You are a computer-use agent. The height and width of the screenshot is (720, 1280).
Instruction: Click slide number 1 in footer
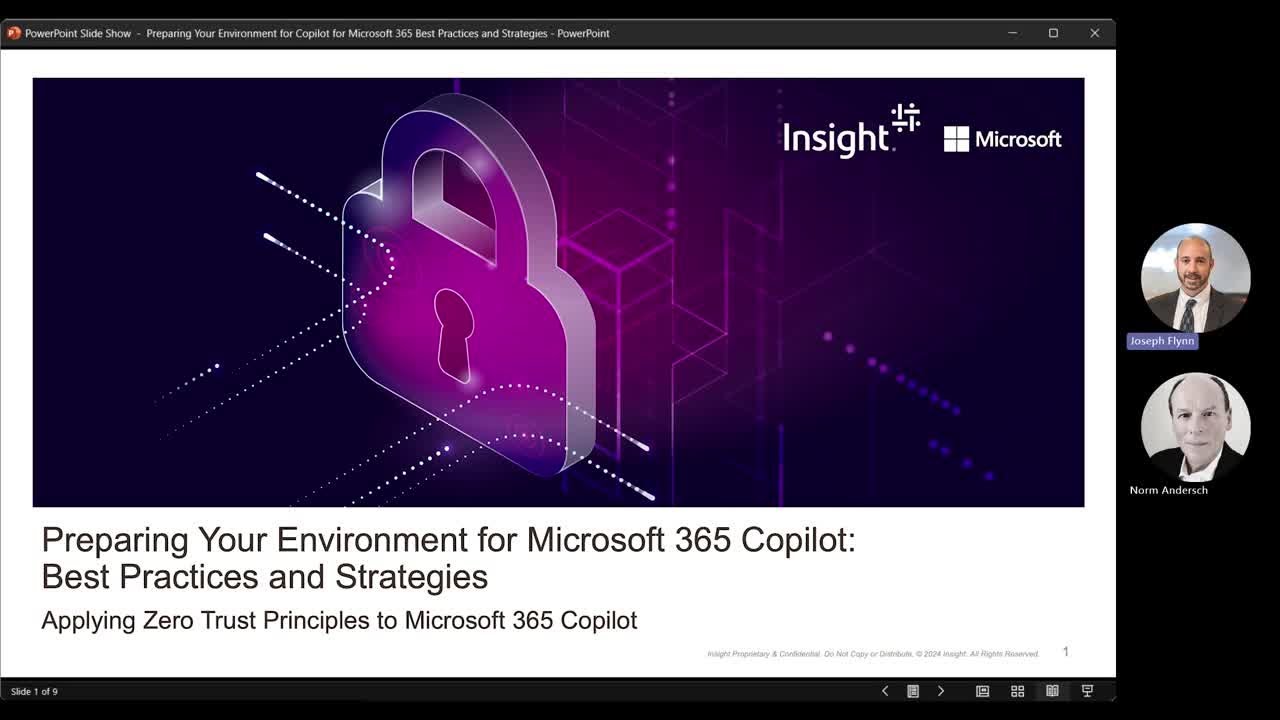(x=1065, y=652)
